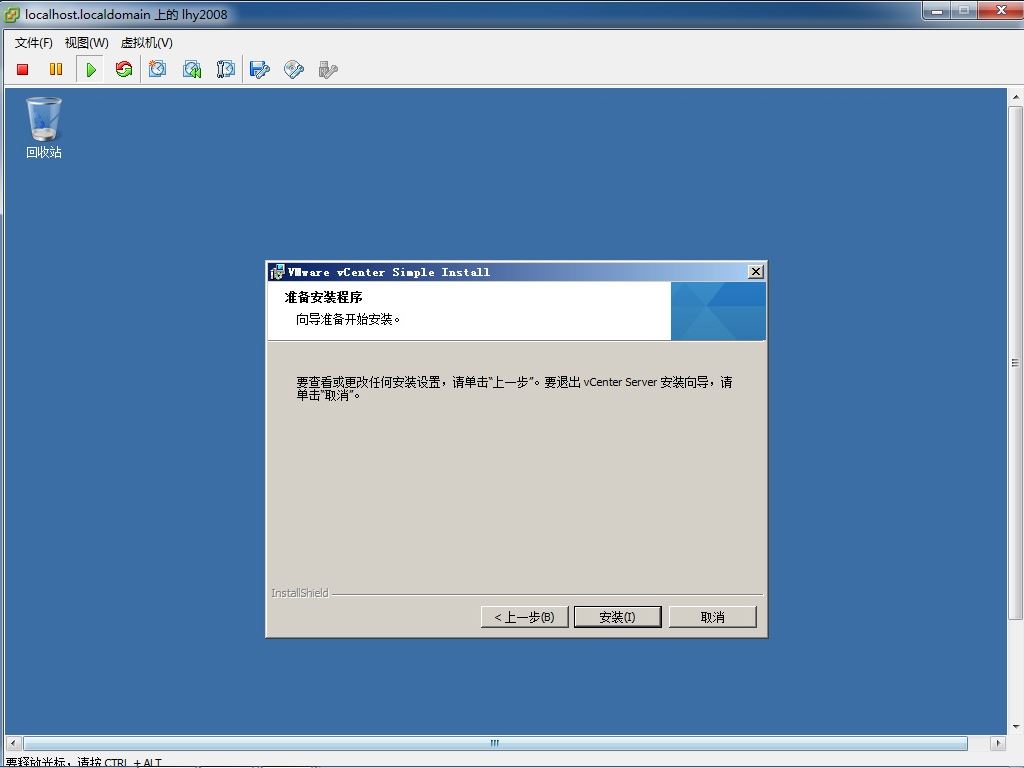This screenshot has width=1024, height=768.
Task: Click the revert to snapshot icon
Action: pyautogui.click(x=192, y=69)
